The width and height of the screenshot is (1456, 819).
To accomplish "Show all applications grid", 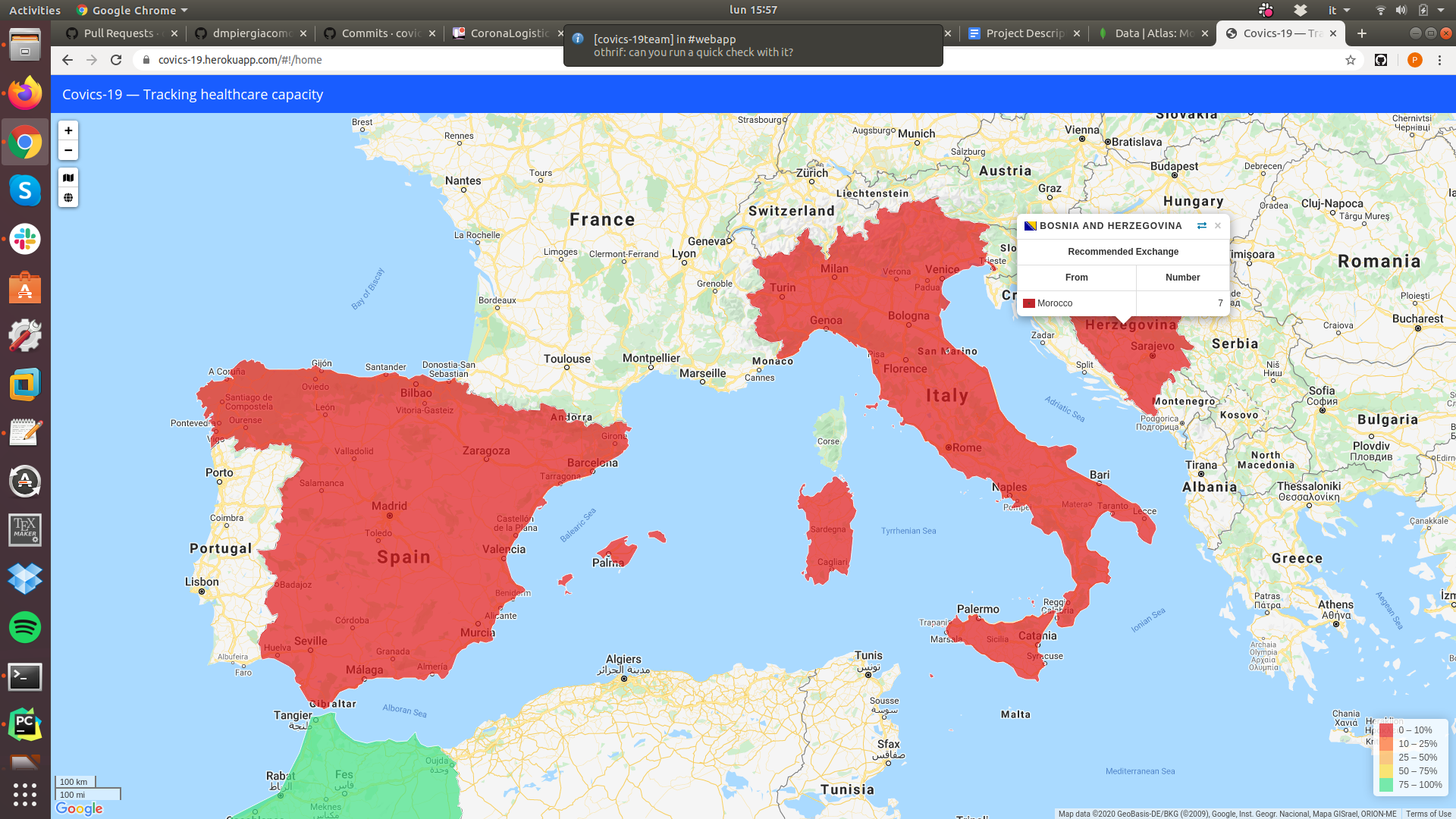I will 25,795.
